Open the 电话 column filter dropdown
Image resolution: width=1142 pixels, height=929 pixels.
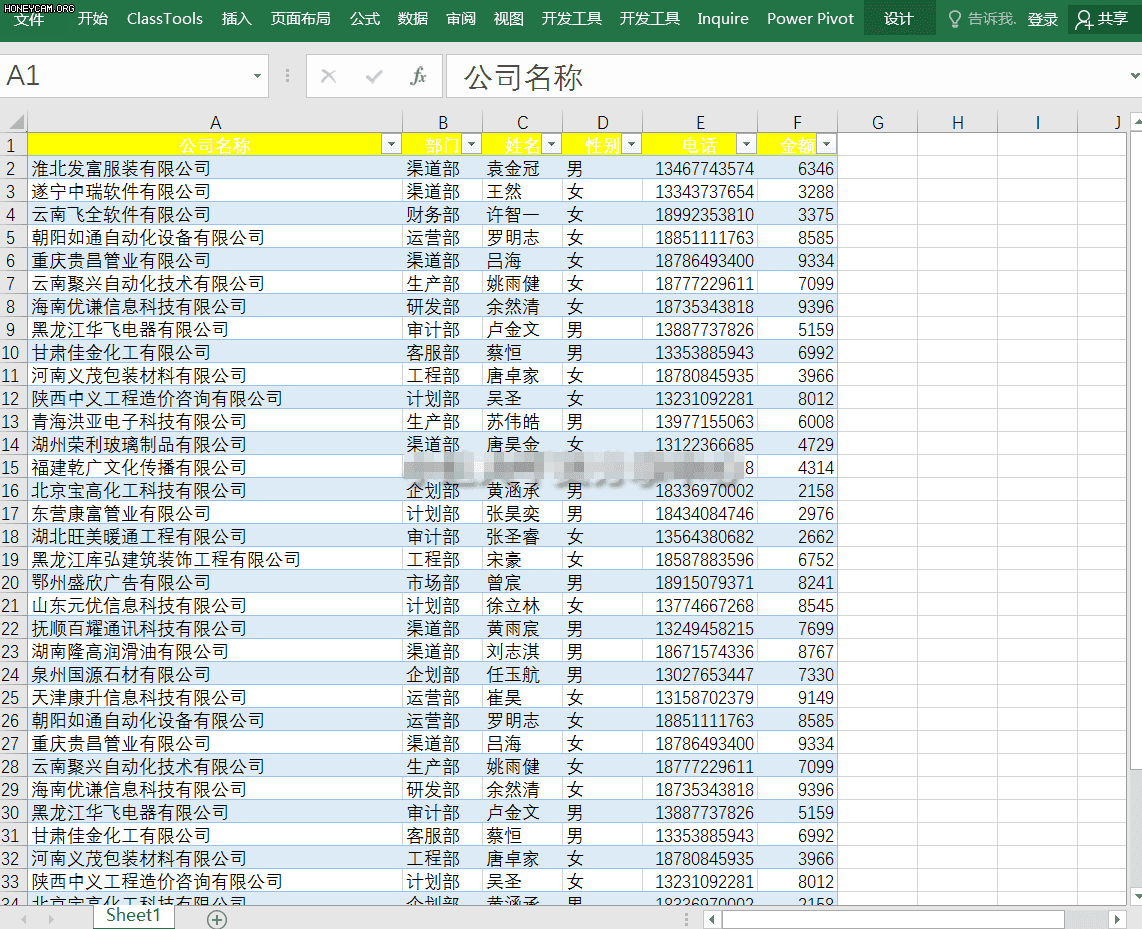pyautogui.click(x=746, y=144)
